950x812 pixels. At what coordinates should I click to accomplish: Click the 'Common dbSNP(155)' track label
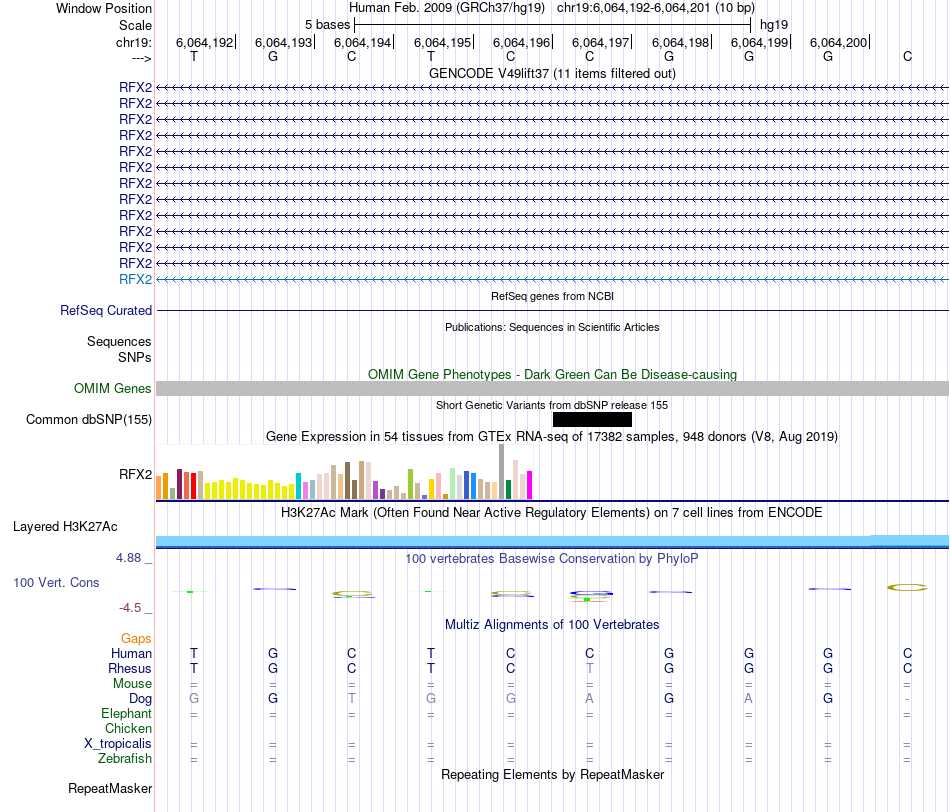pos(88,419)
